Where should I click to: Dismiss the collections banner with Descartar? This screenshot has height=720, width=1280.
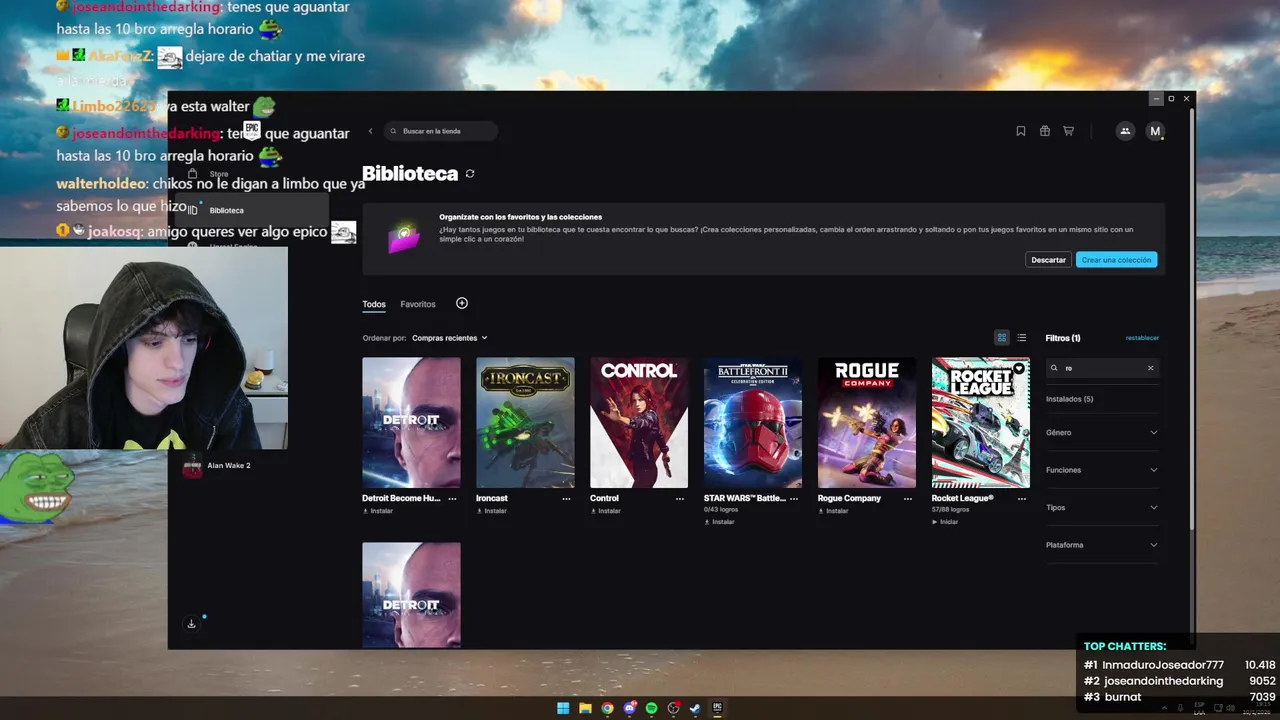click(x=1048, y=260)
